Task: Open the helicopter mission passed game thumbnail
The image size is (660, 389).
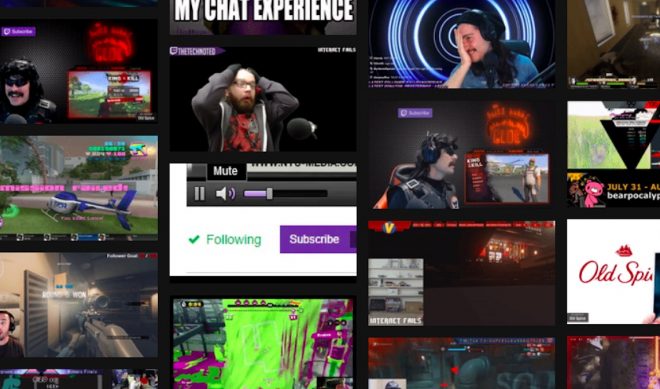Action: 79,188
